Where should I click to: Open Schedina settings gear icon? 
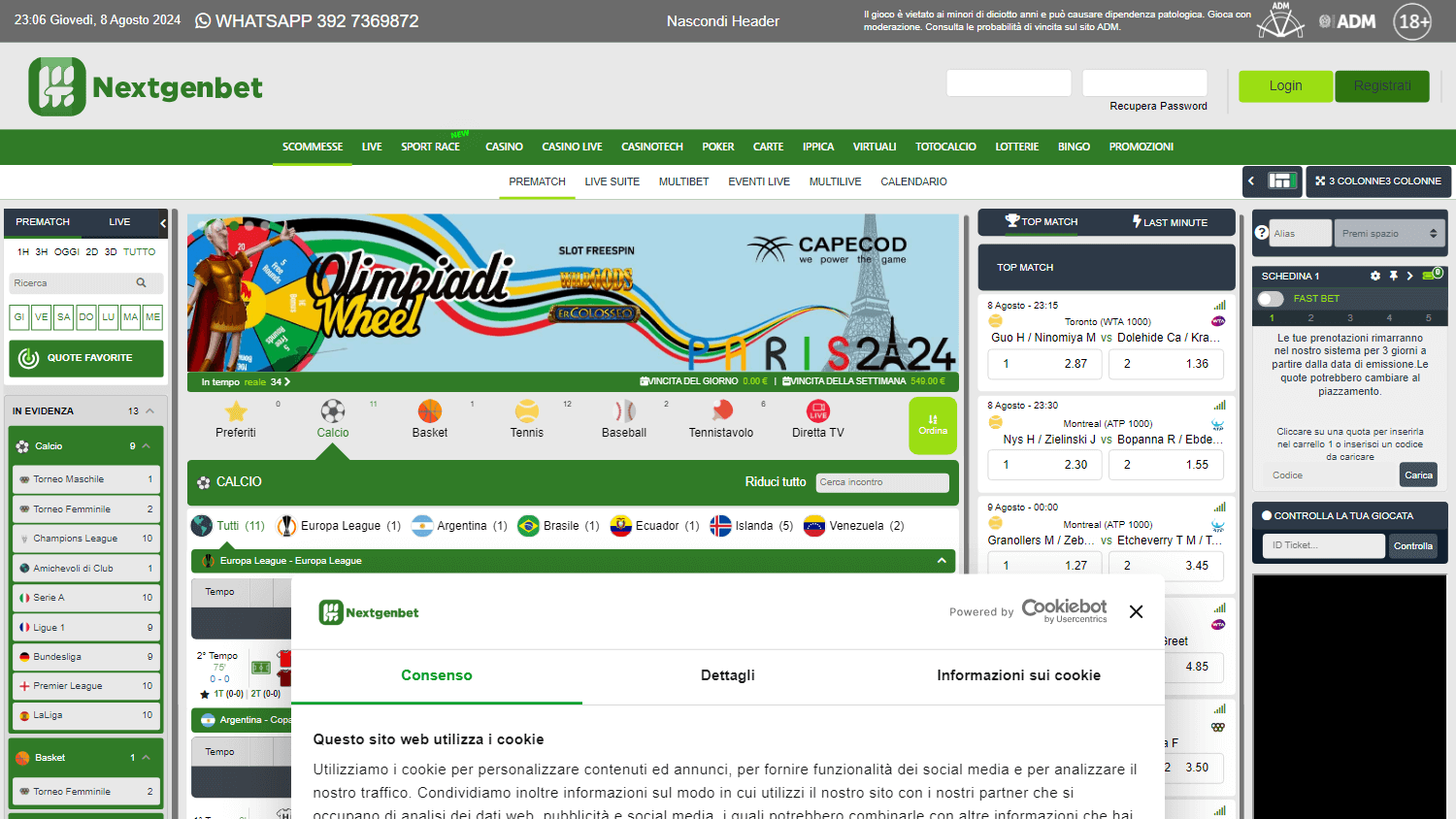tap(1375, 276)
